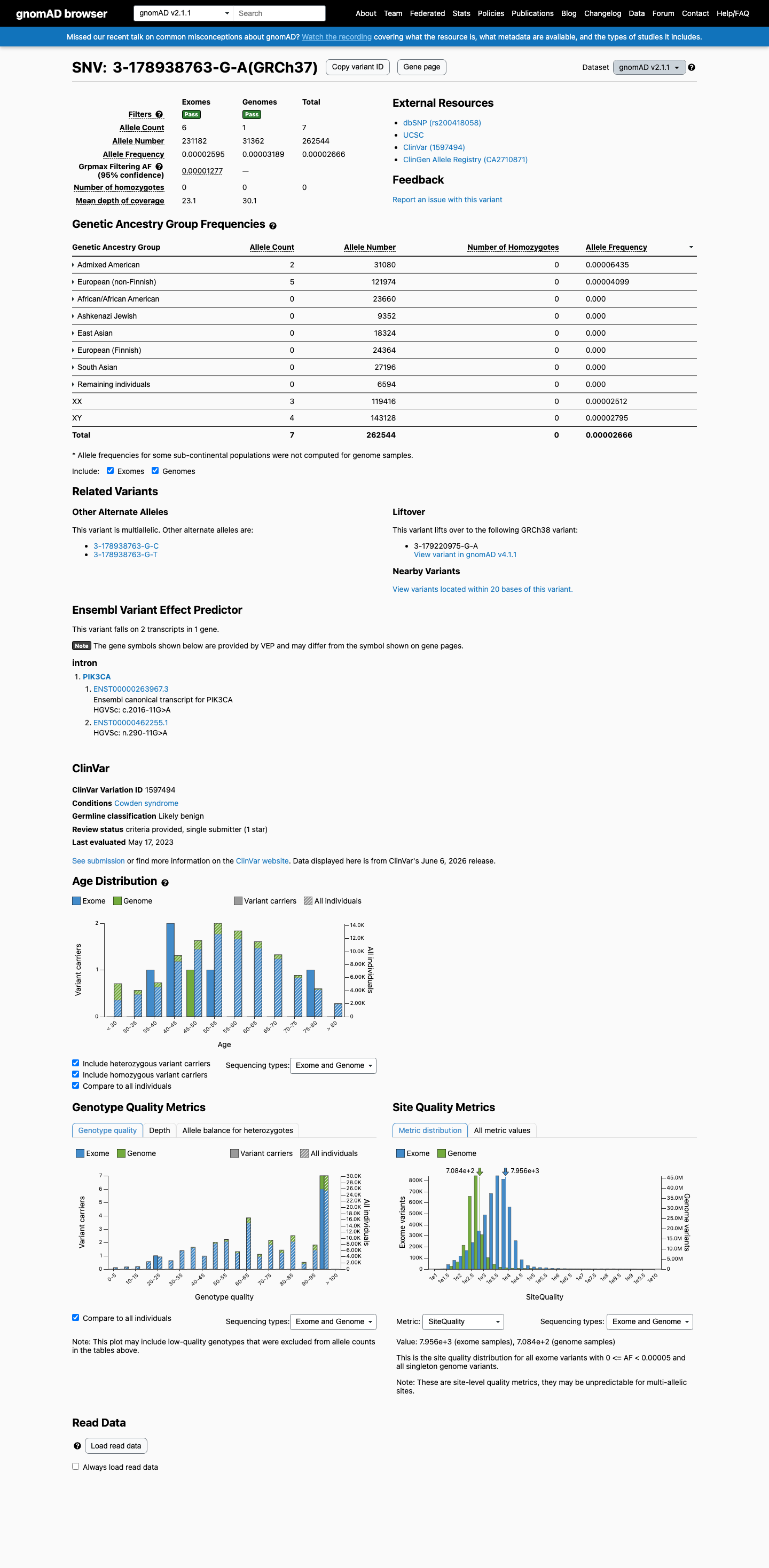Open View variant in gnomAD v4.1.1

[x=465, y=555]
